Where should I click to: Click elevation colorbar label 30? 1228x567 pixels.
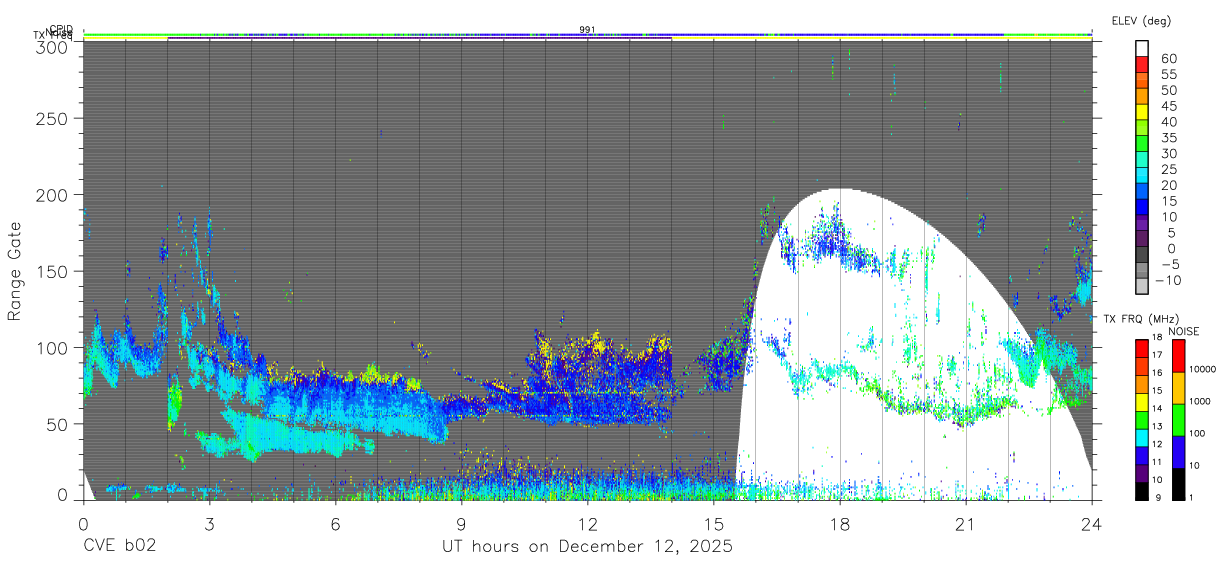(x=1168, y=154)
